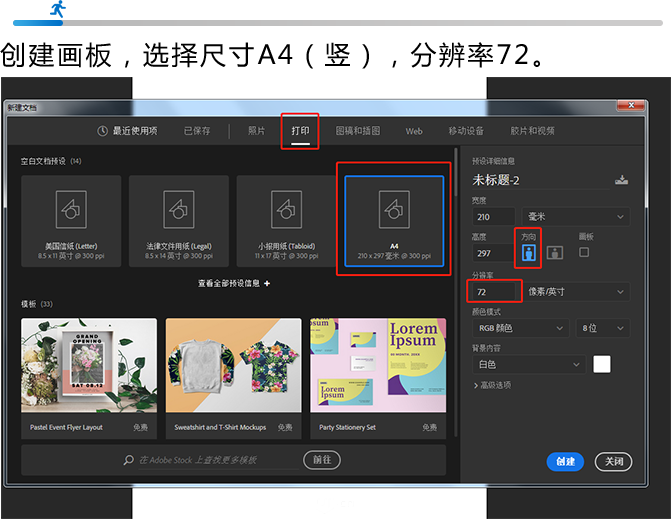Choose the 美国信纸 (Letter) preset
This screenshot has width=671, height=519.
pyautogui.click(x=71, y=221)
